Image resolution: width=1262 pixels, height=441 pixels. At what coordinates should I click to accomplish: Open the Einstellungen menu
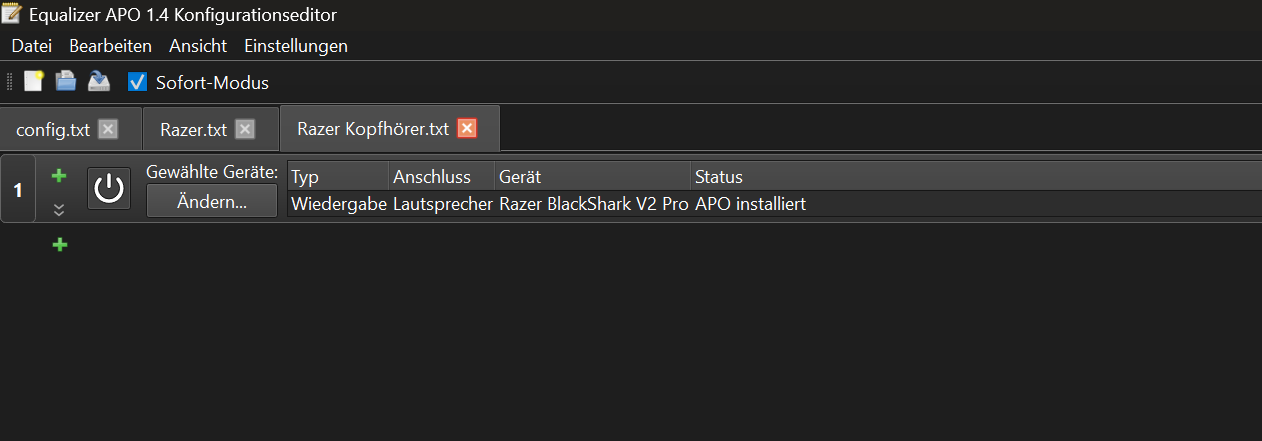[x=296, y=46]
